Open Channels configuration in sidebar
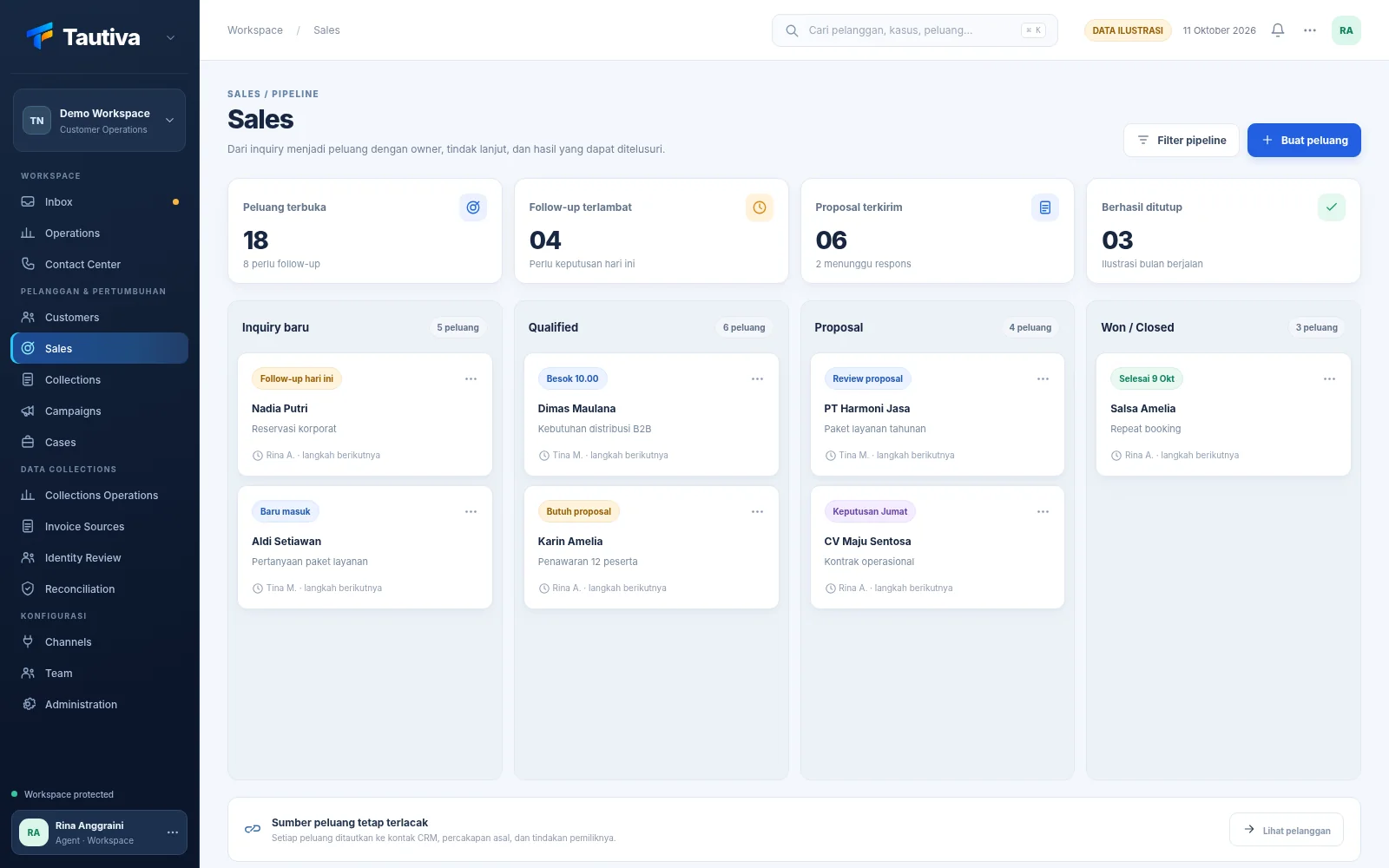The image size is (1389, 868). tap(99, 642)
